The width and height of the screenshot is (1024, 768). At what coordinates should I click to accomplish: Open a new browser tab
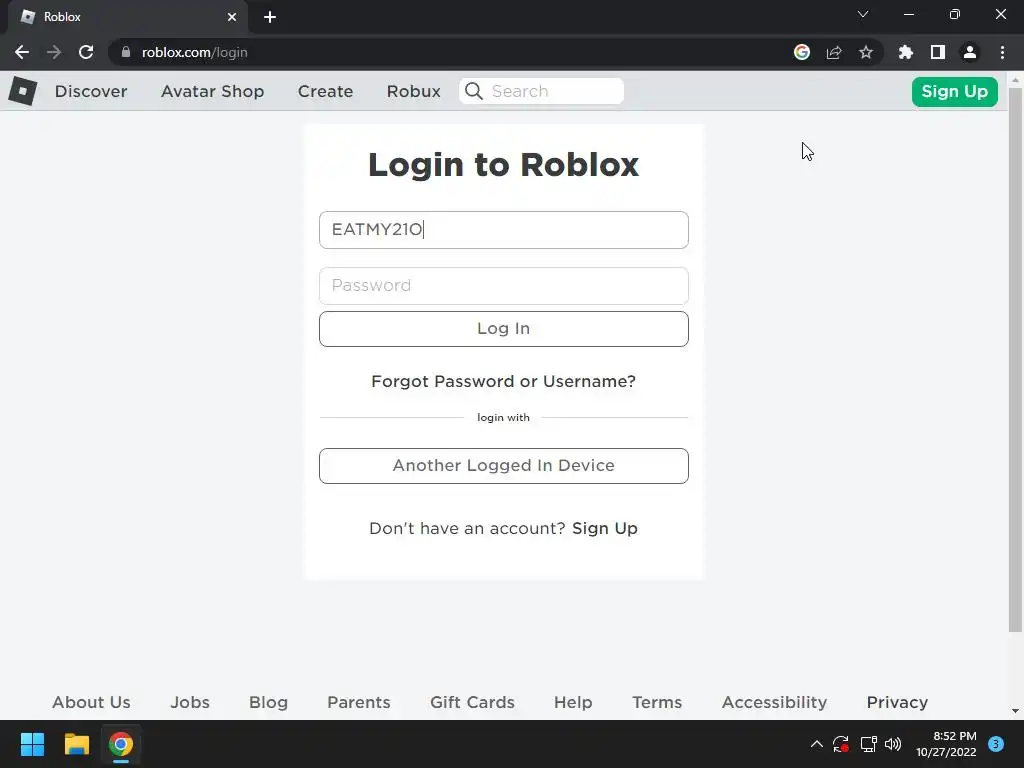coord(270,17)
